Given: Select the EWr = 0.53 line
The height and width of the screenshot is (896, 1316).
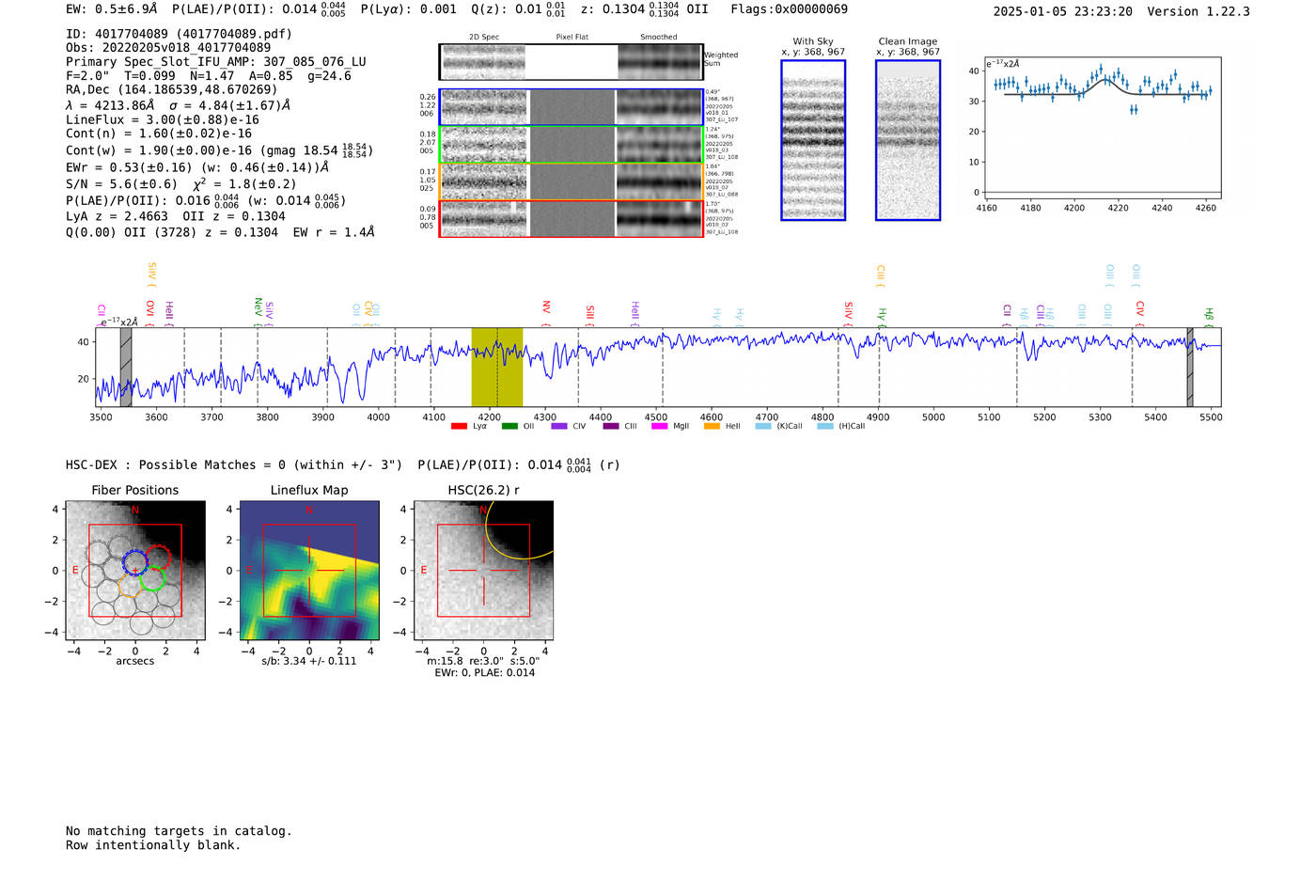Looking at the screenshot, I should tap(197, 167).
